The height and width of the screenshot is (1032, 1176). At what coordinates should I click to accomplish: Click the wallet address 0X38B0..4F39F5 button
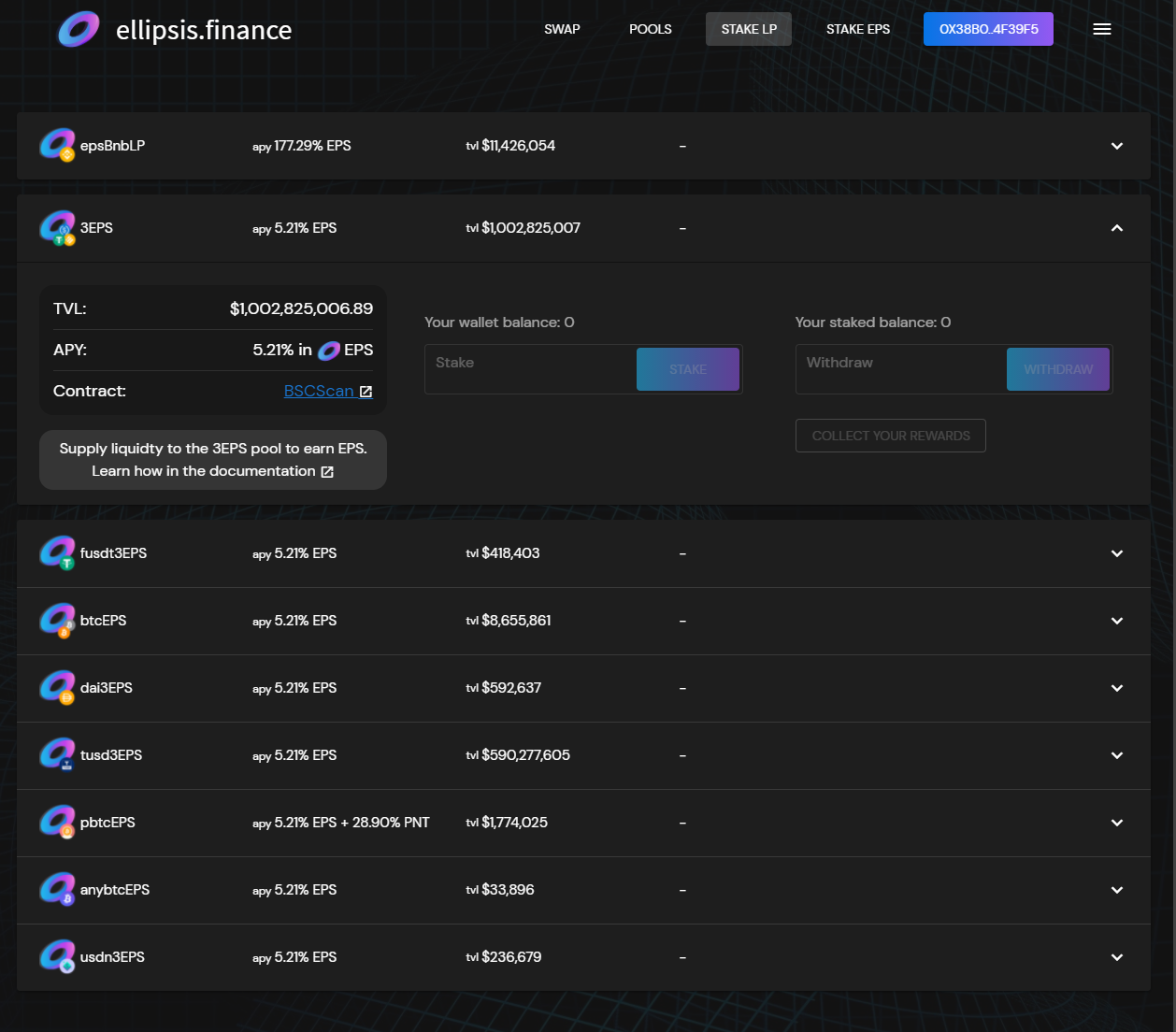[988, 29]
